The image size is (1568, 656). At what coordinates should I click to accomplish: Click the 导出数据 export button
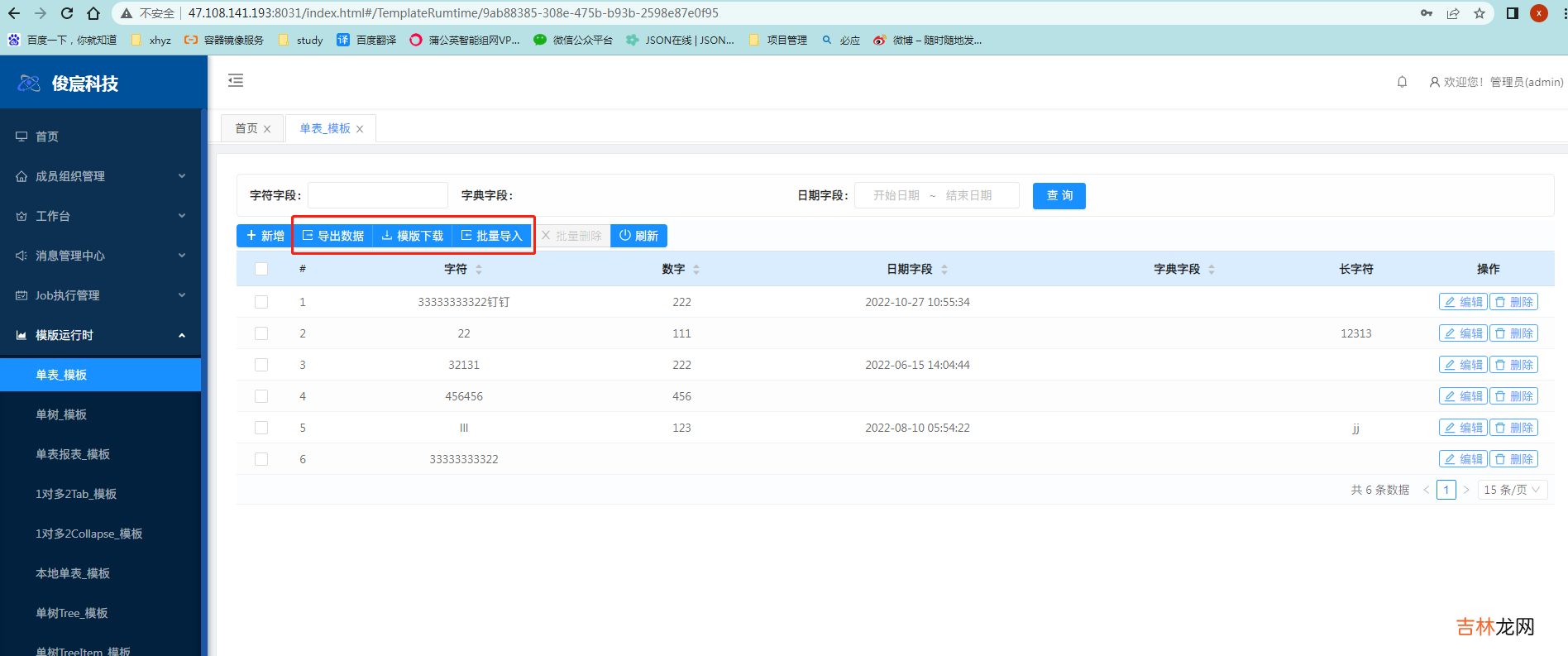[333, 236]
